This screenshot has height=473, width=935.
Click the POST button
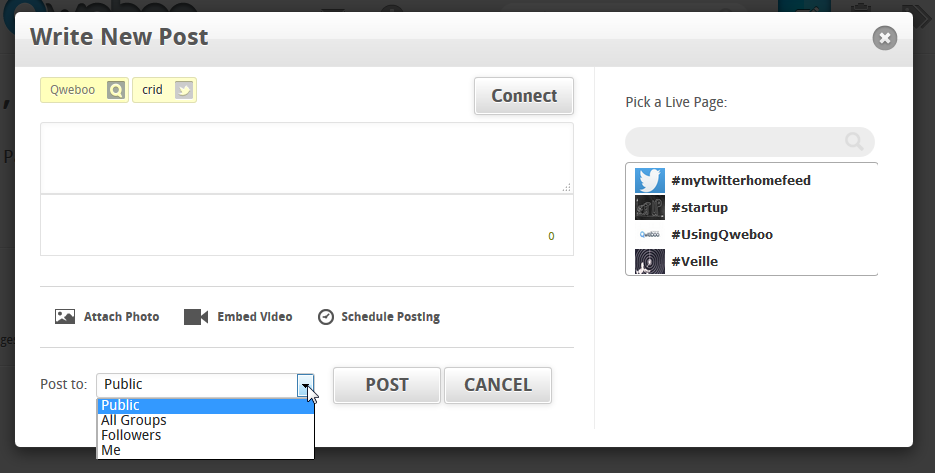386,385
